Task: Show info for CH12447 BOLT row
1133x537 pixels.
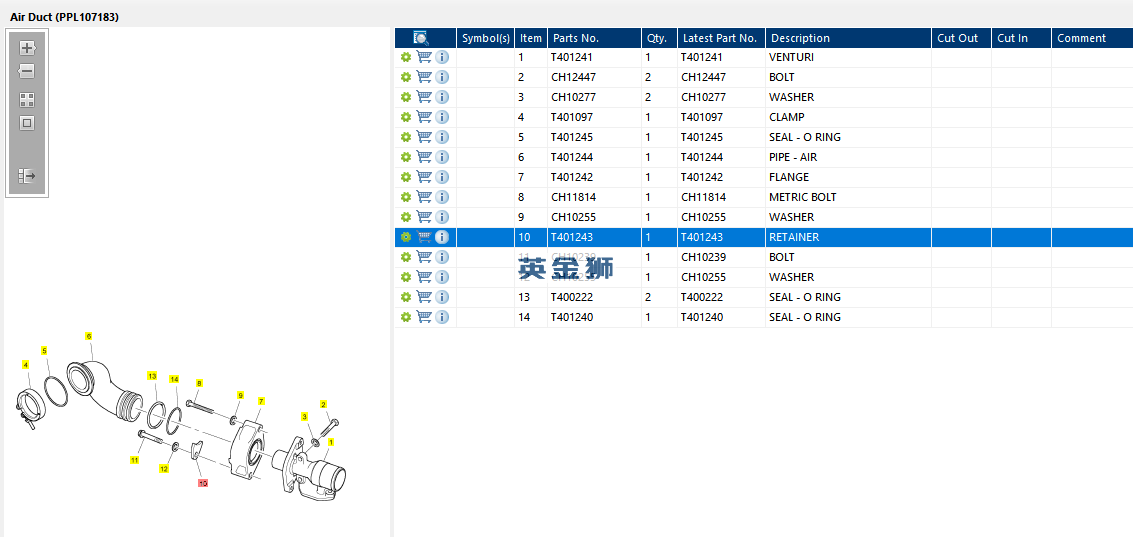Action: coord(442,77)
